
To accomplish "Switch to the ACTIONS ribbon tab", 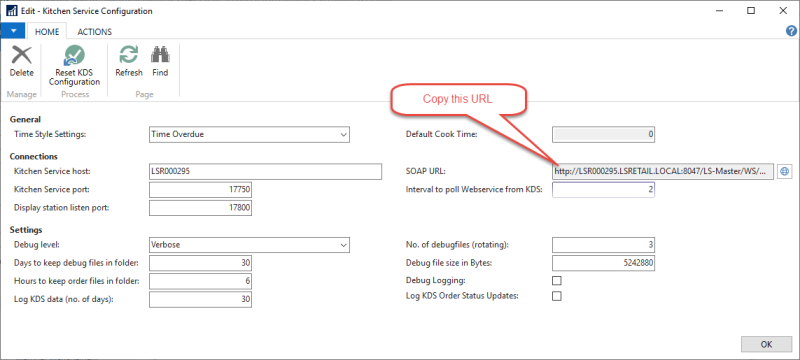I will click(x=94, y=32).
